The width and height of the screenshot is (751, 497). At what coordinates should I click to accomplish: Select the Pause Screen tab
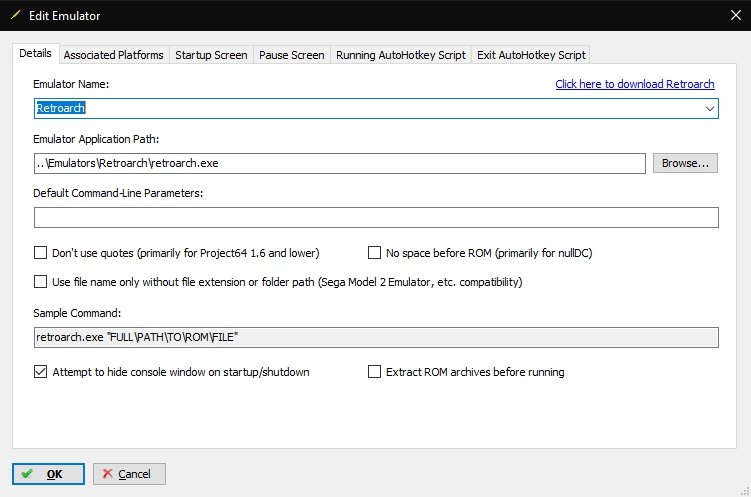tap(291, 55)
